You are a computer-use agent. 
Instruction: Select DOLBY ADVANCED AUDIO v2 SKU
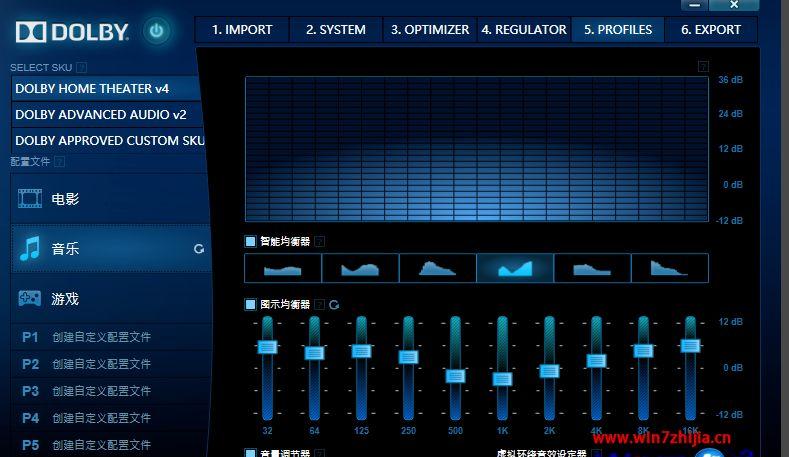pos(106,115)
